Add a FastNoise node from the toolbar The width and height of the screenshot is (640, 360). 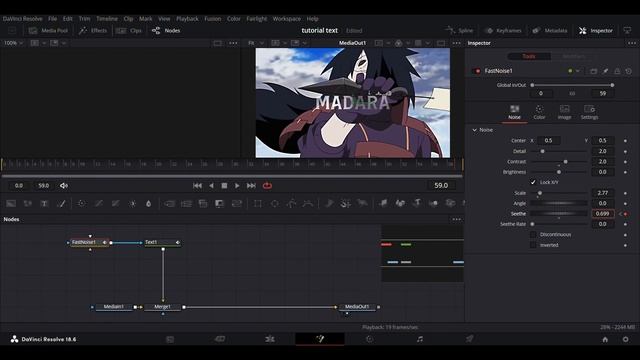click(28, 203)
